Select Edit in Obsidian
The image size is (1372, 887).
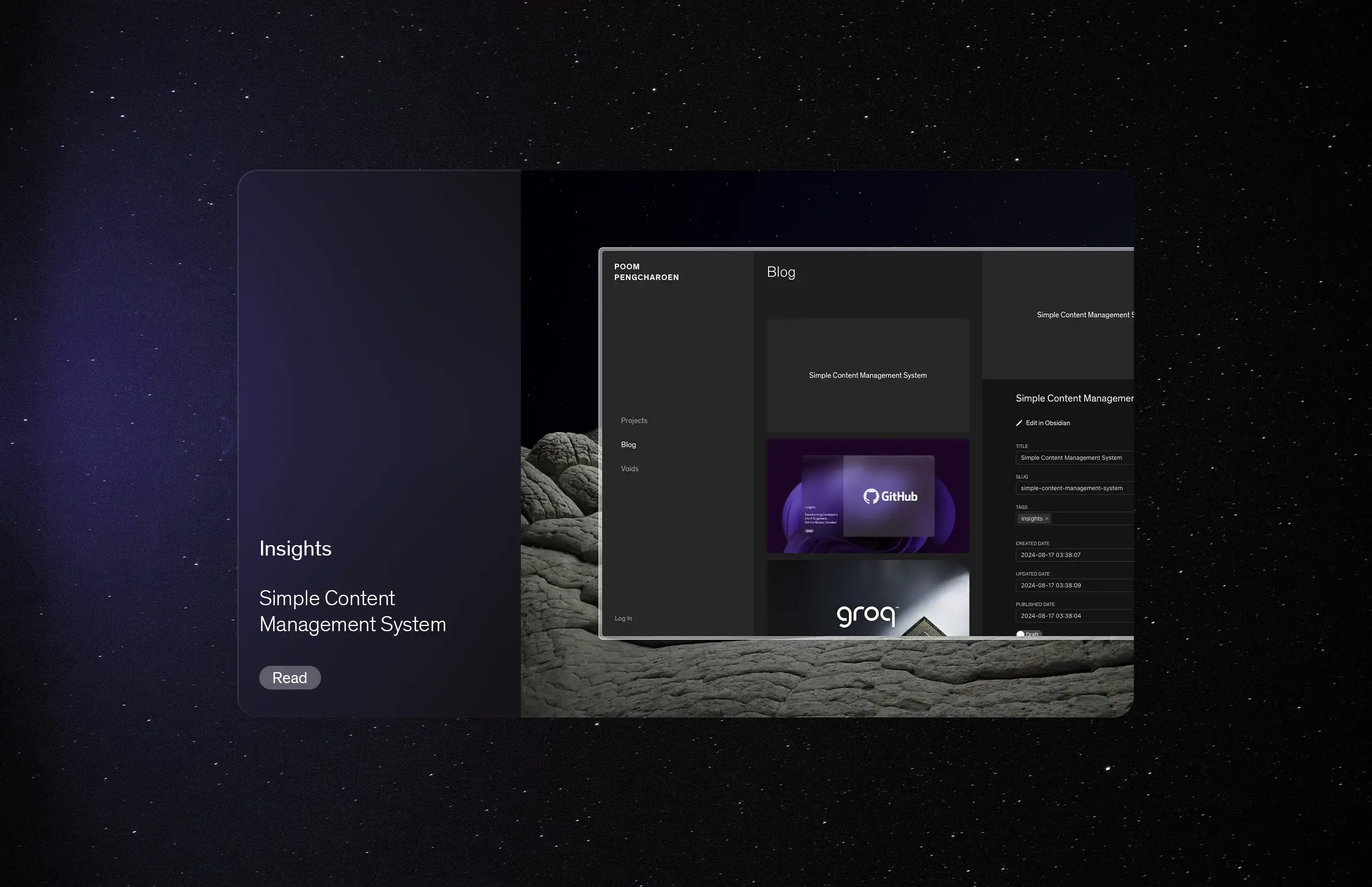[x=1047, y=423]
